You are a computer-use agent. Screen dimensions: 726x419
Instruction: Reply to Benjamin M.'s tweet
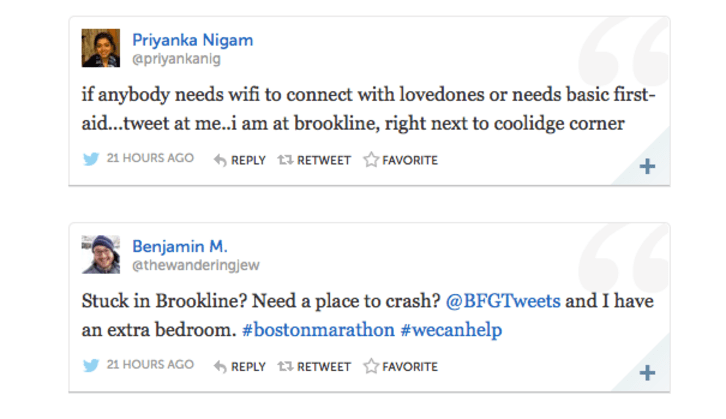click(239, 367)
